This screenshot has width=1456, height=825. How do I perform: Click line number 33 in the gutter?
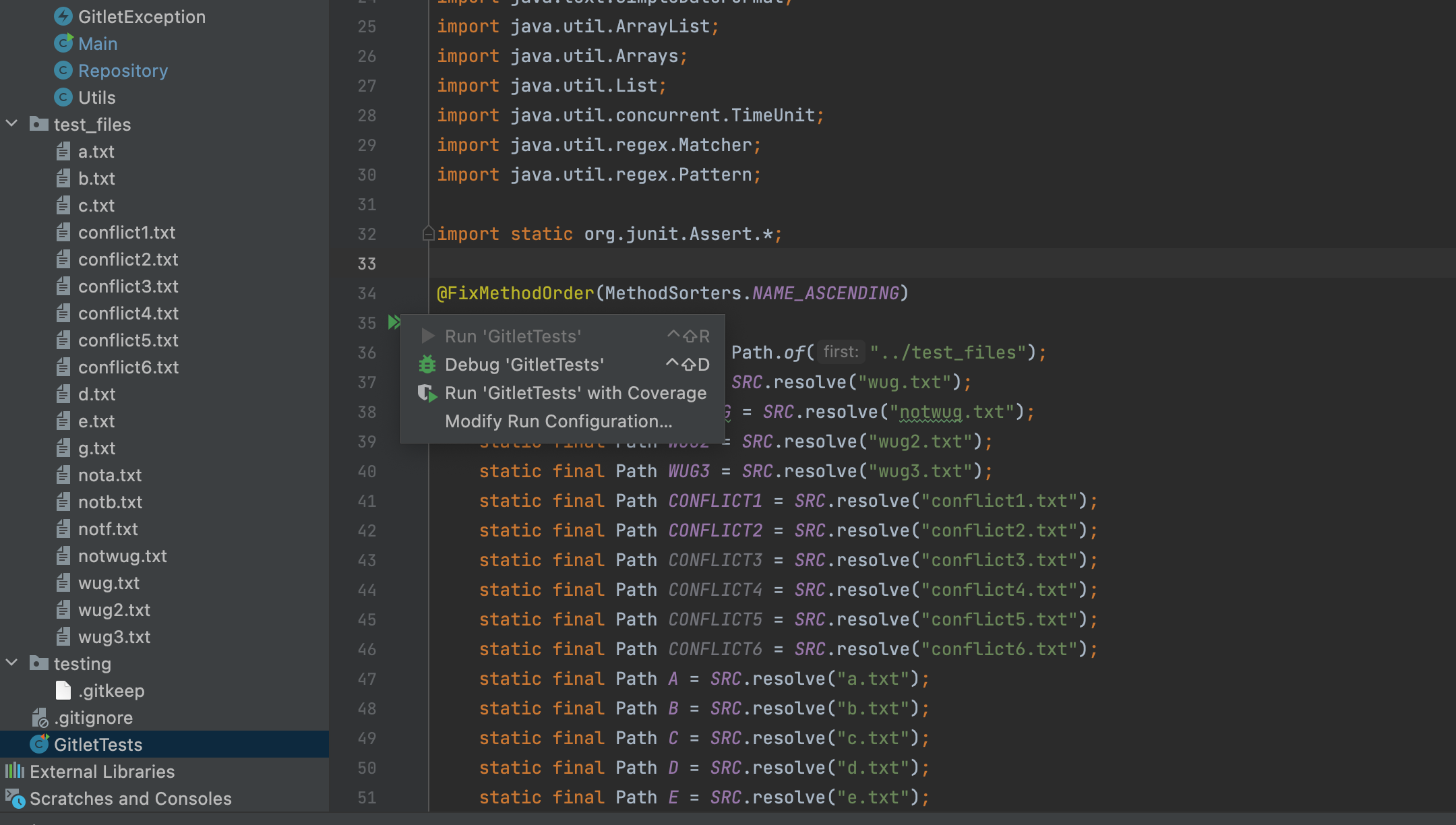click(x=367, y=264)
